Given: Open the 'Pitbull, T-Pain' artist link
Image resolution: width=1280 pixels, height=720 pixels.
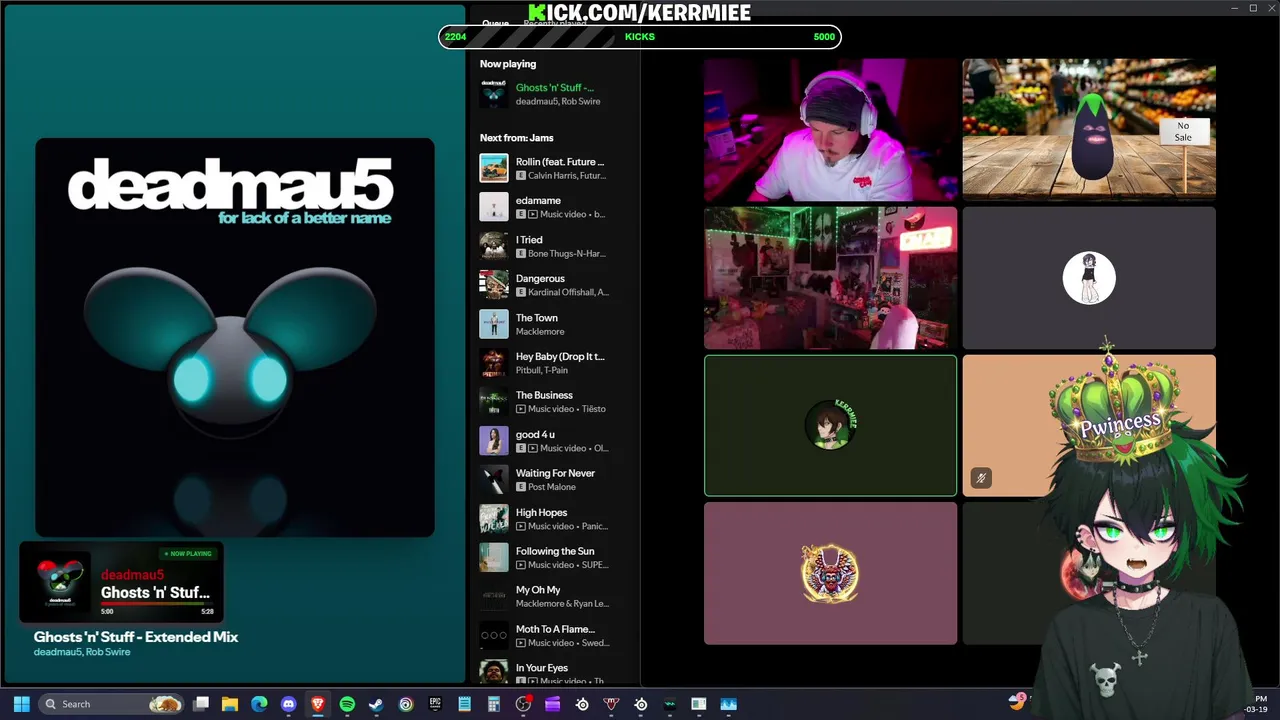Looking at the screenshot, I should click(x=541, y=370).
